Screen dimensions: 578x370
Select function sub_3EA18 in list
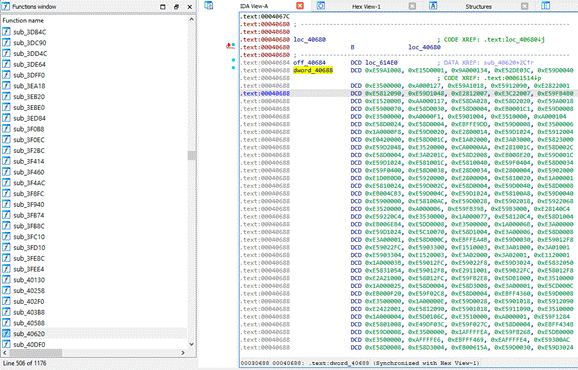pos(29,86)
